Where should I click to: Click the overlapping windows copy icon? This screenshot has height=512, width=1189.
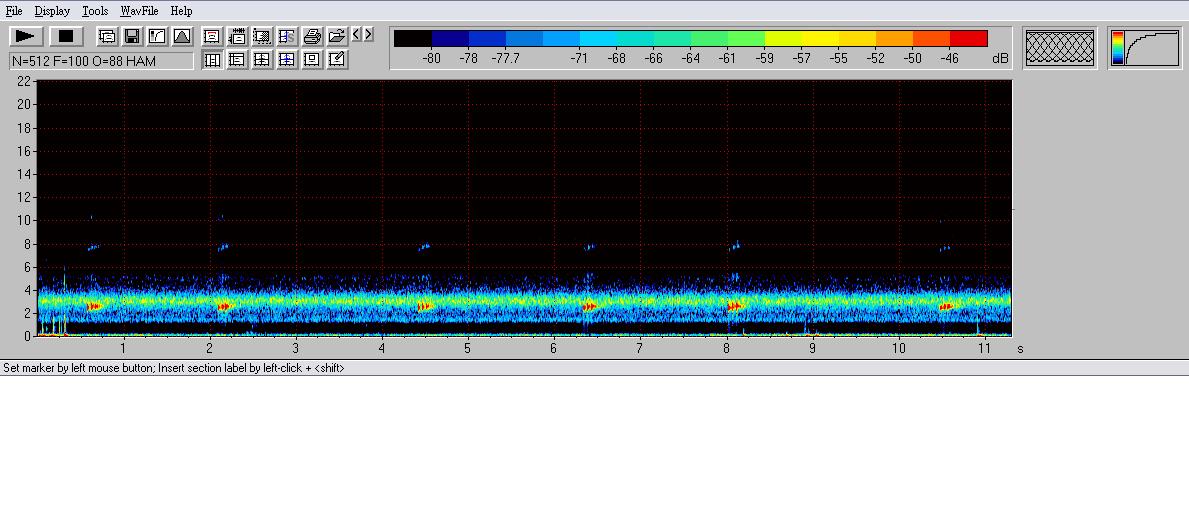click(x=107, y=36)
